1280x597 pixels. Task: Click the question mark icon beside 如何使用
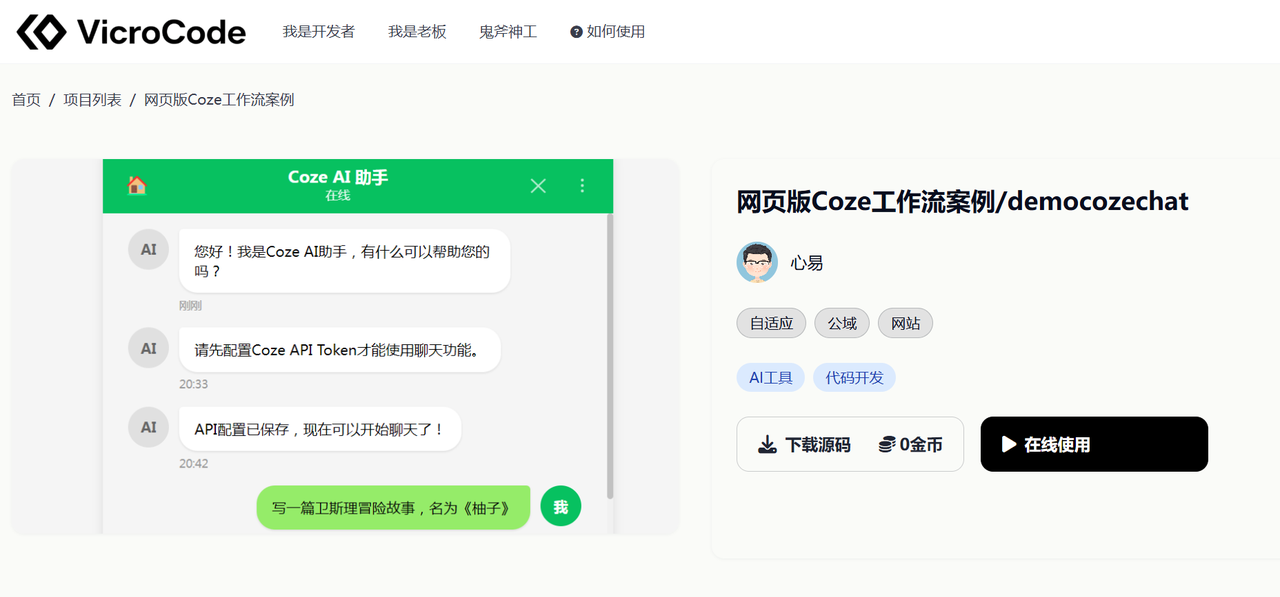coord(576,32)
